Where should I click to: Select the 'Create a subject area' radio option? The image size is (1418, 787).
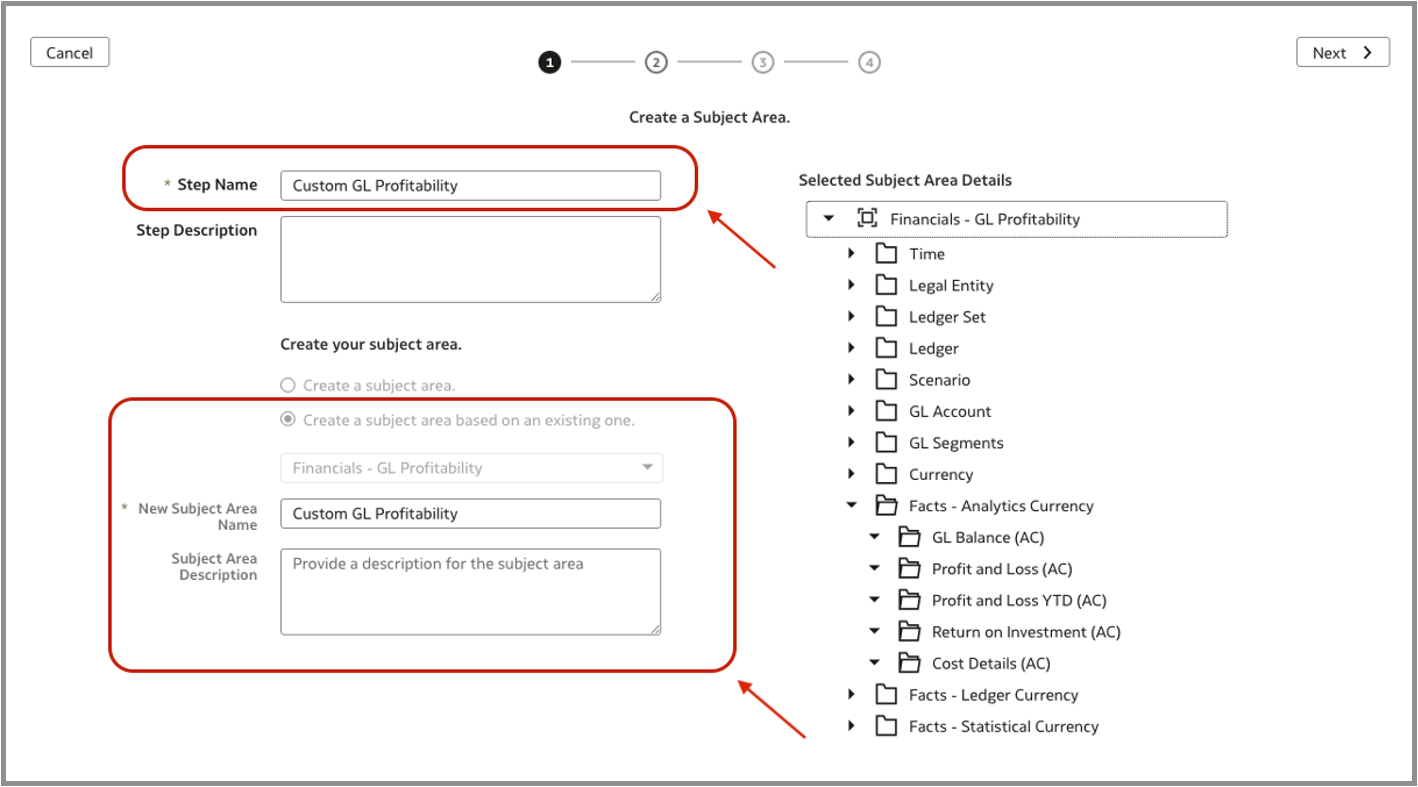pos(288,385)
